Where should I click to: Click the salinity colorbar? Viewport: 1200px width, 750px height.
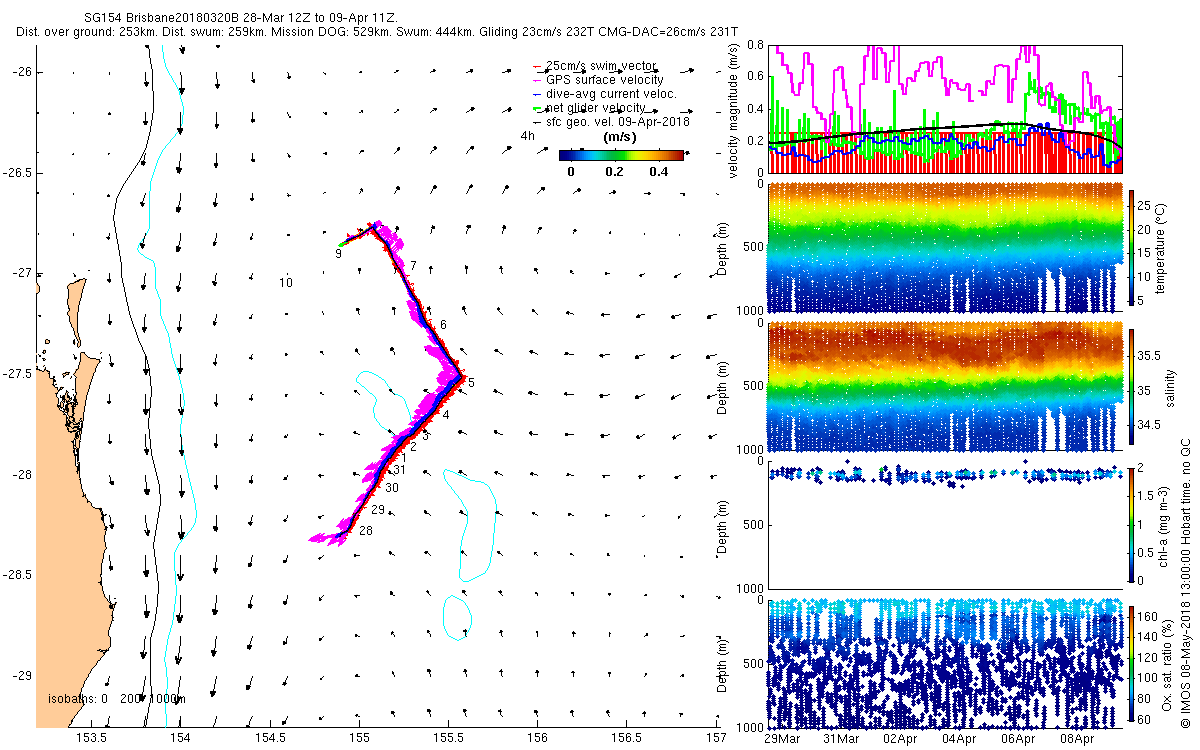(x=1132, y=386)
